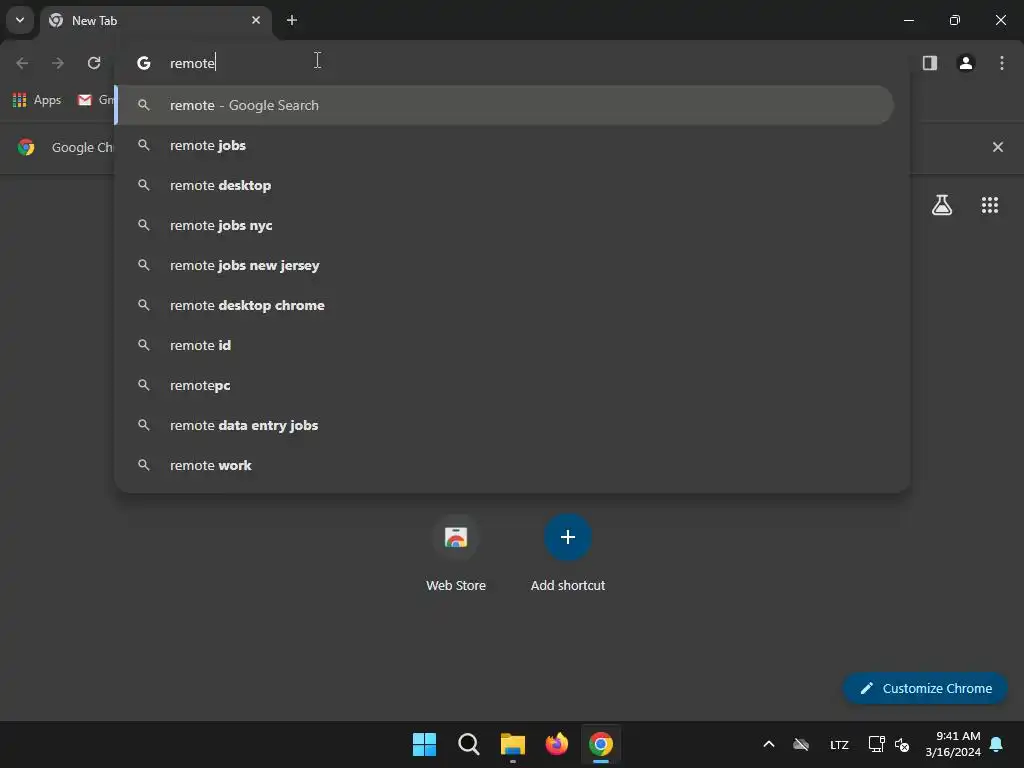This screenshot has height=768, width=1024.
Task: Click the Add shortcut button
Action: pos(568,554)
